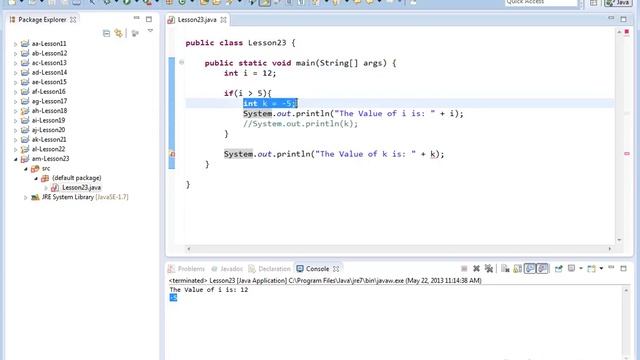Expand the aa-Lesson11 project
This screenshot has width=640, height=360.
click(x=16, y=44)
